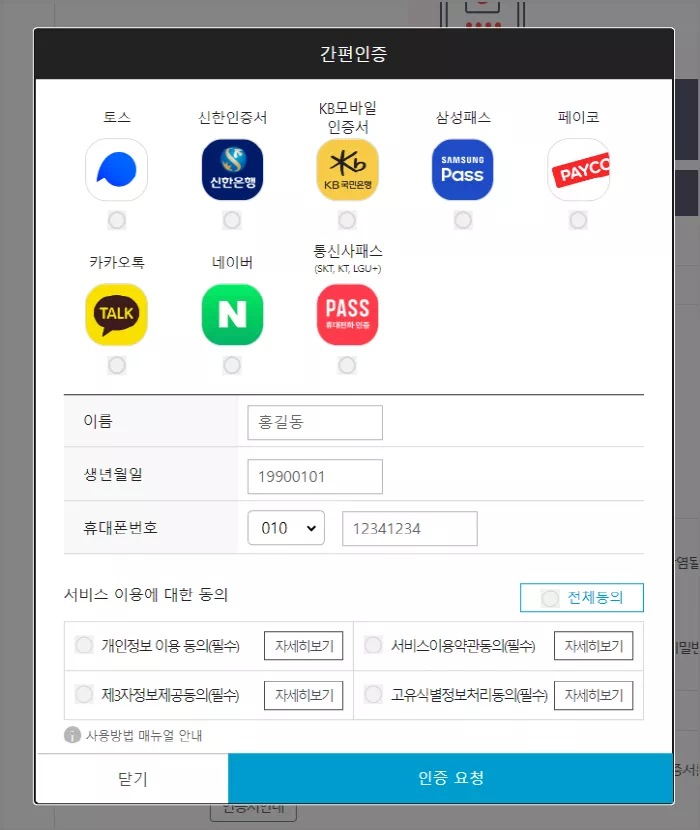Image resolution: width=700 pixels, height=830 pixels.
Task: Choose the radio button under 페이코
Action: pos(578,220)
